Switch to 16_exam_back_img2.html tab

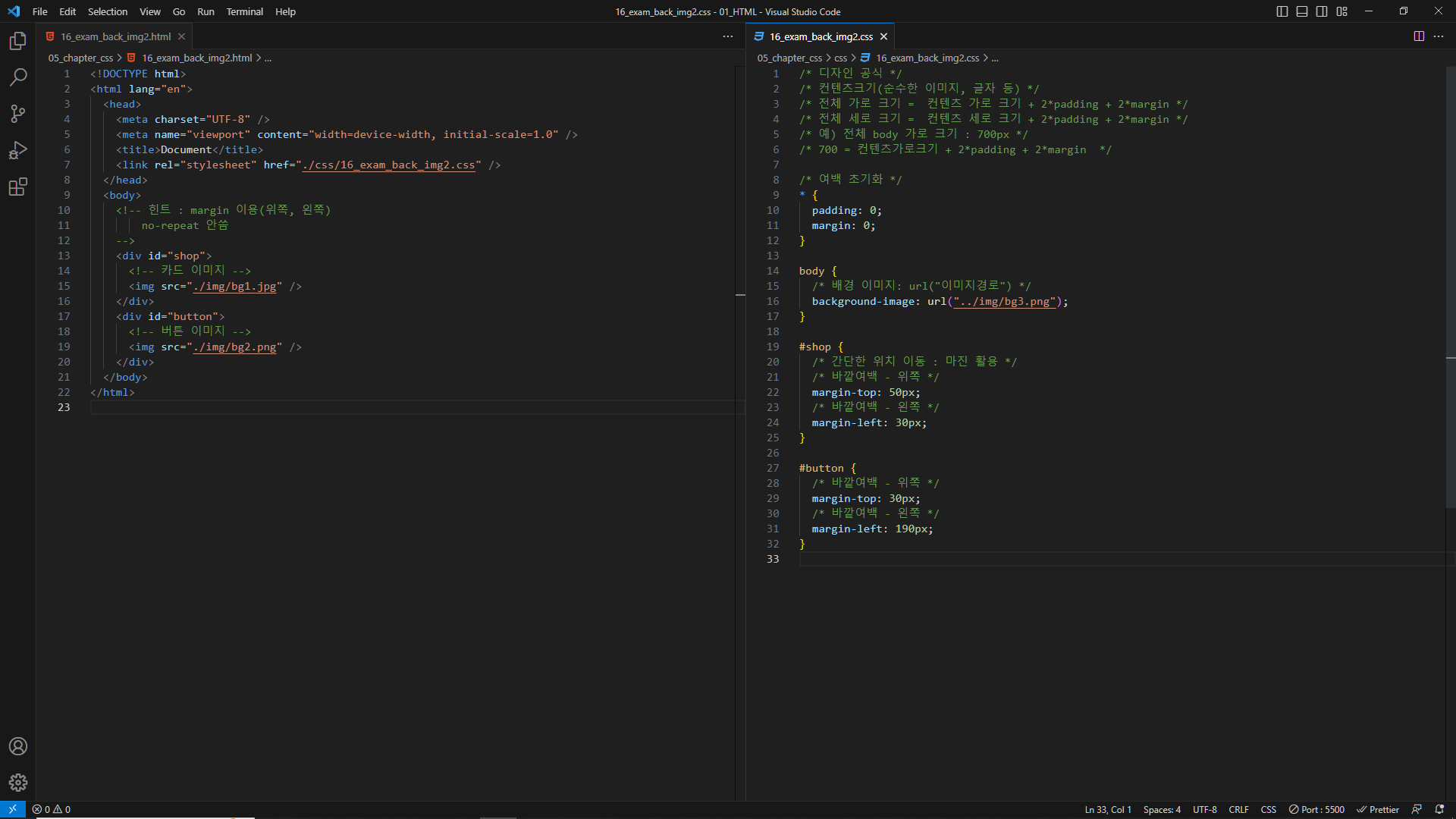(115, 36)
